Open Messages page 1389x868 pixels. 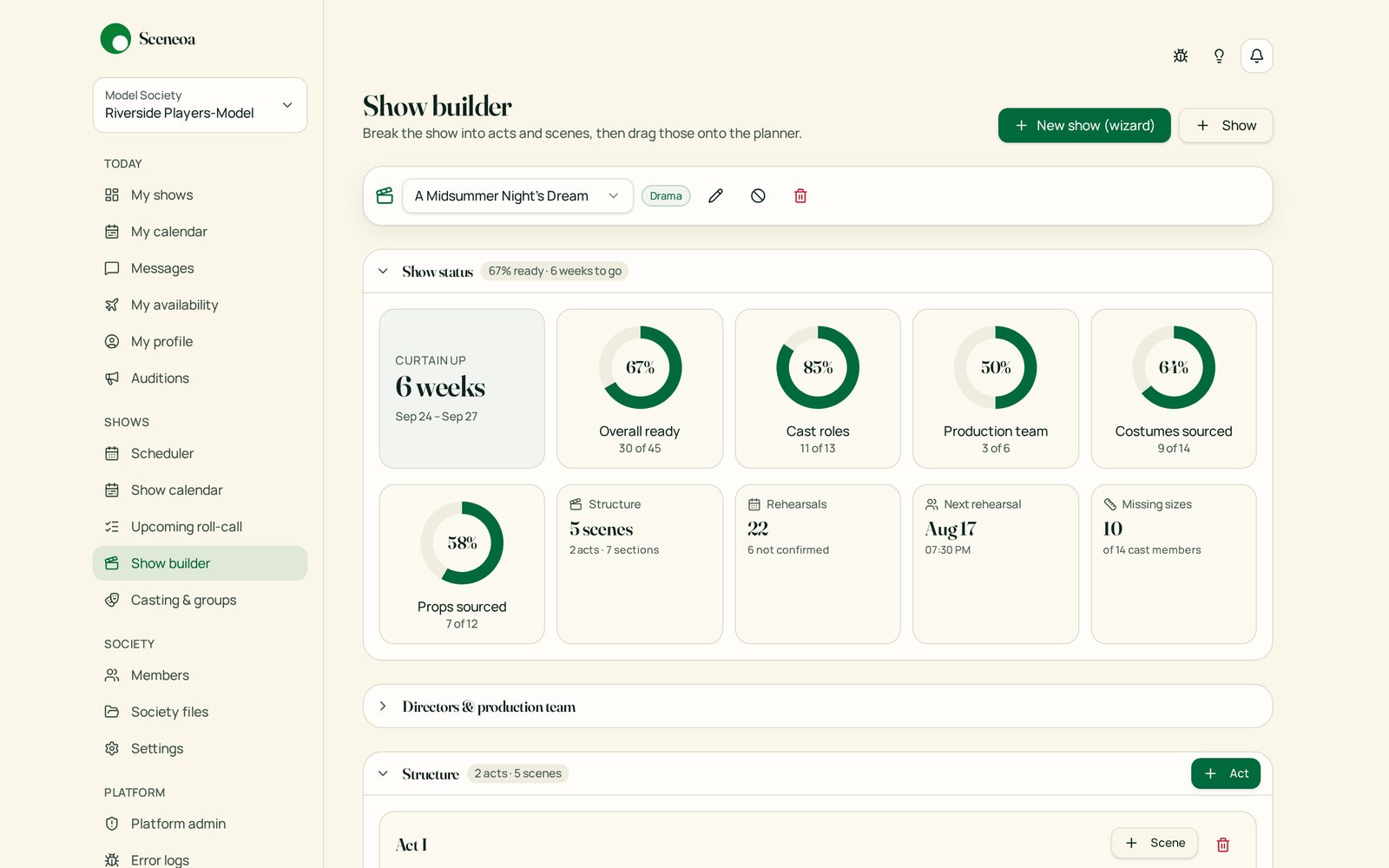tap(200, 268)
